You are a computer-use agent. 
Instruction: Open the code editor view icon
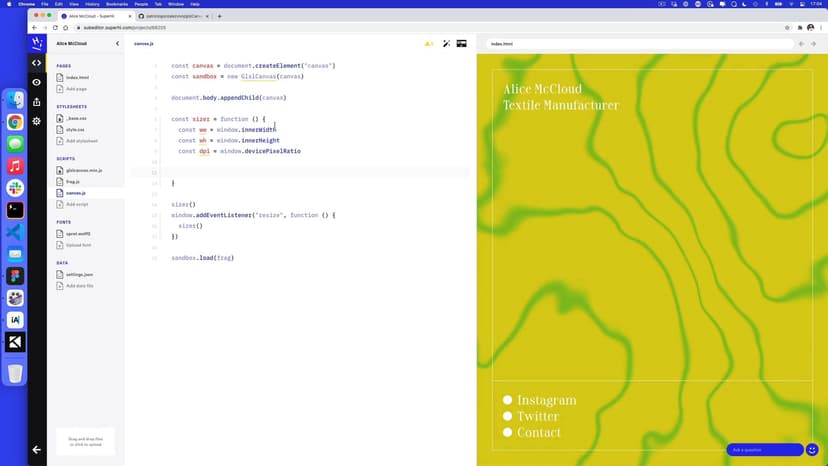[x=37, y=63]
